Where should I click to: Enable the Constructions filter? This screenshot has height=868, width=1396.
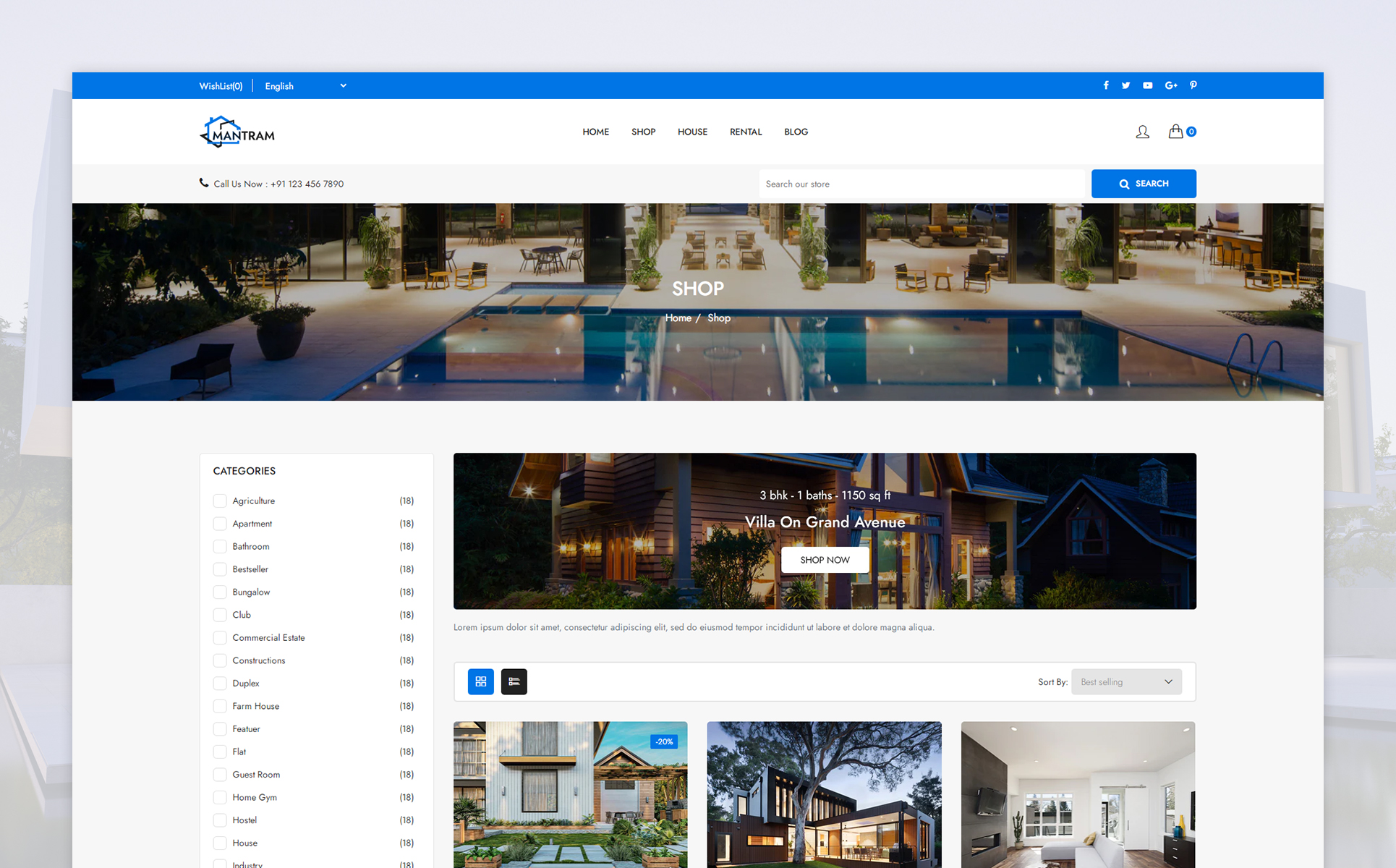tap(220, 660)
